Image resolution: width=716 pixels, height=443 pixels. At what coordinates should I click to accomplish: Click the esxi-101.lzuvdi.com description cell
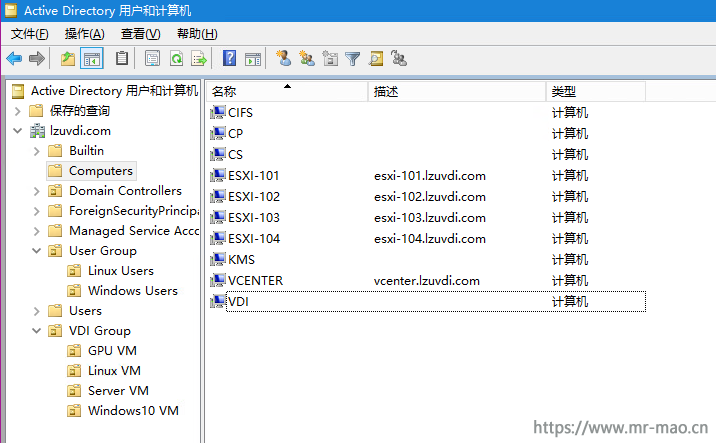[430, 176]
